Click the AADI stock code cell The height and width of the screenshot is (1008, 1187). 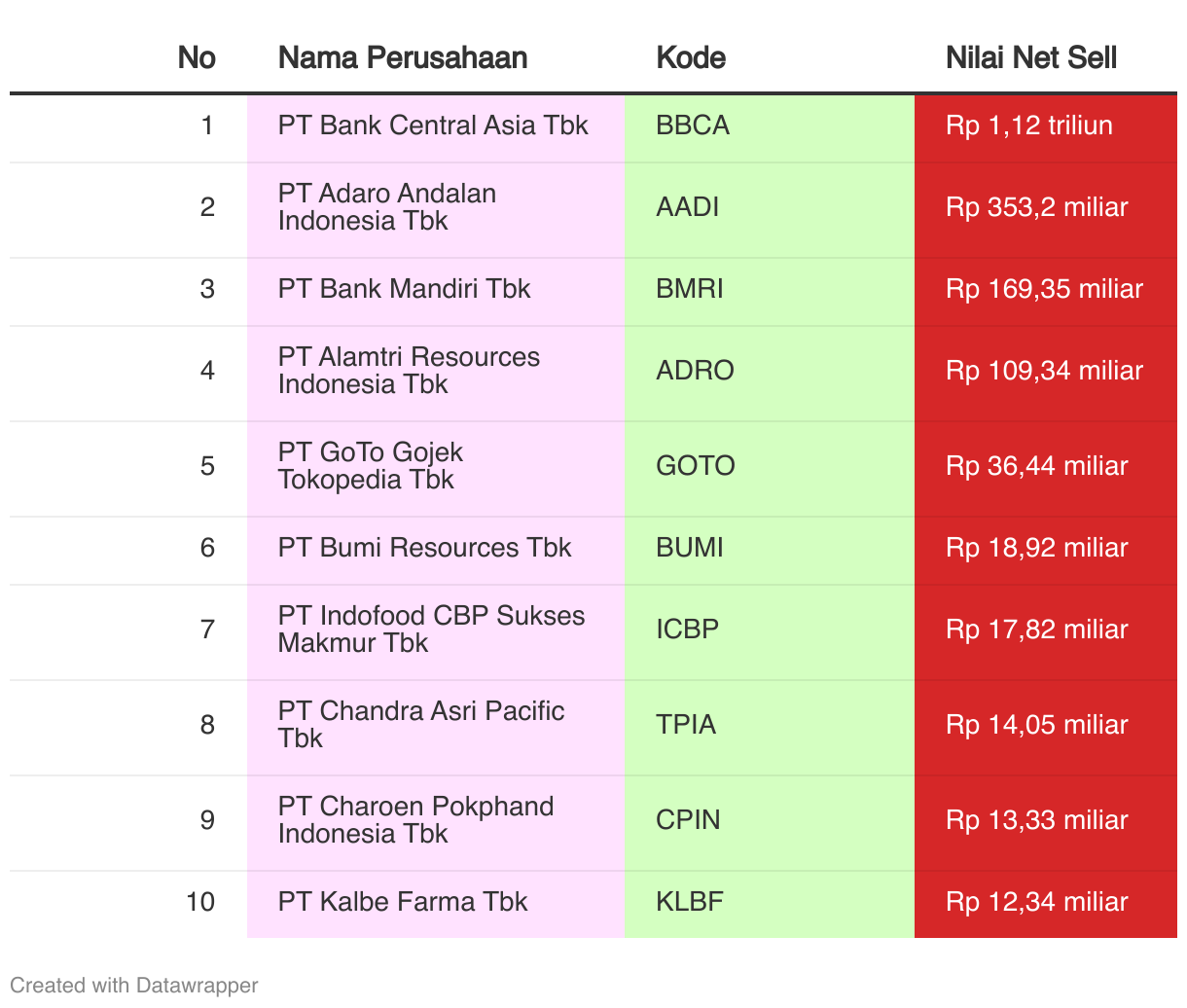(688, 207)
